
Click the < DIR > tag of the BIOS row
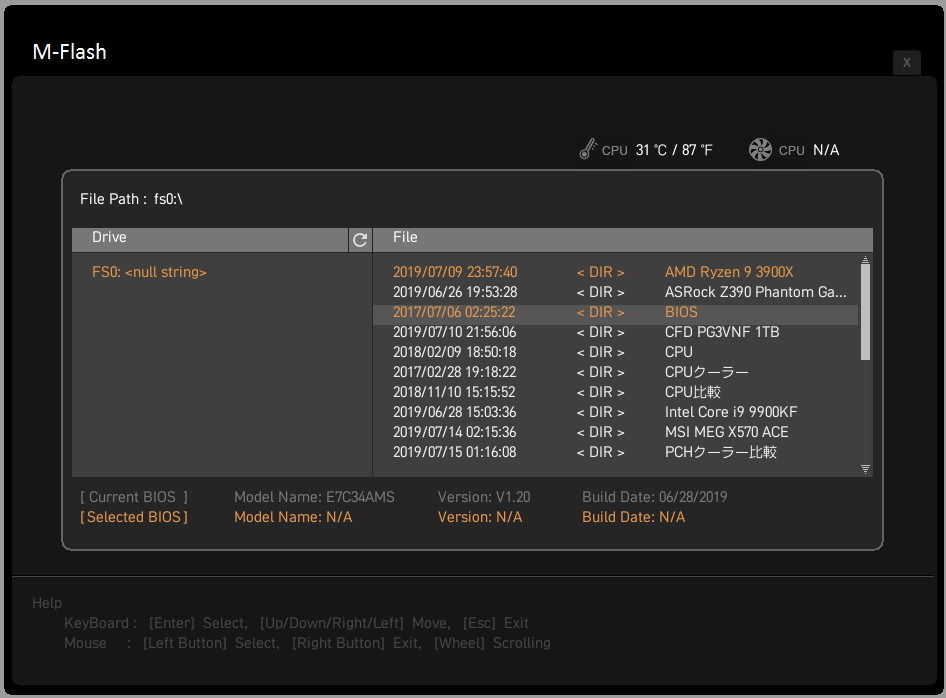(x=600, y=312)
